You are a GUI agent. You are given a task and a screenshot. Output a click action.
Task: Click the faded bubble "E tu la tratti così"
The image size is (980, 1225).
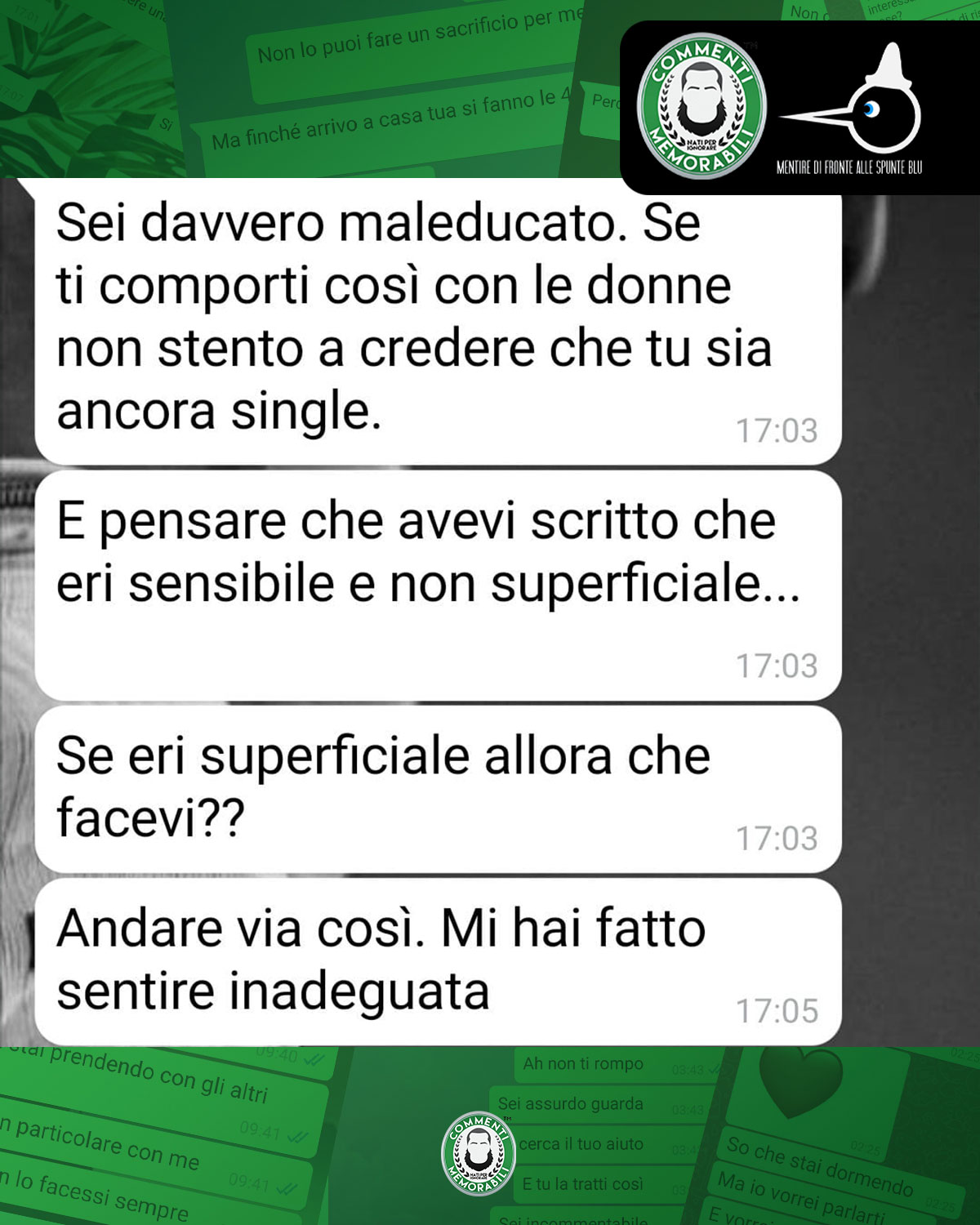tap(583, 1184)
